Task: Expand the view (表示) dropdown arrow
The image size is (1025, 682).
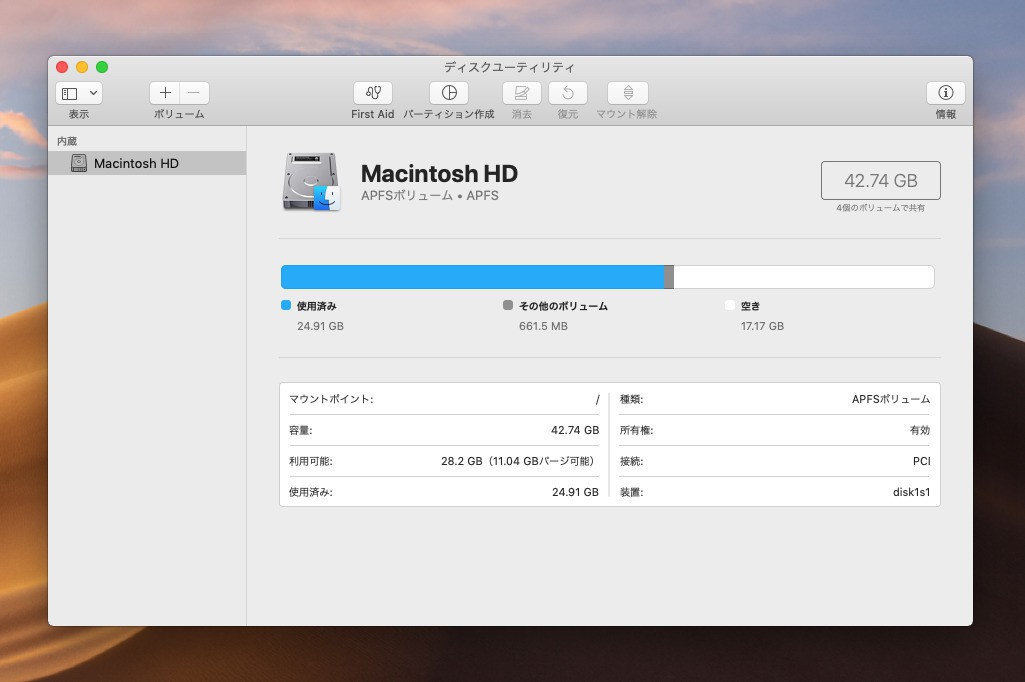Action: pyautogui.click(x=94, y=93)
